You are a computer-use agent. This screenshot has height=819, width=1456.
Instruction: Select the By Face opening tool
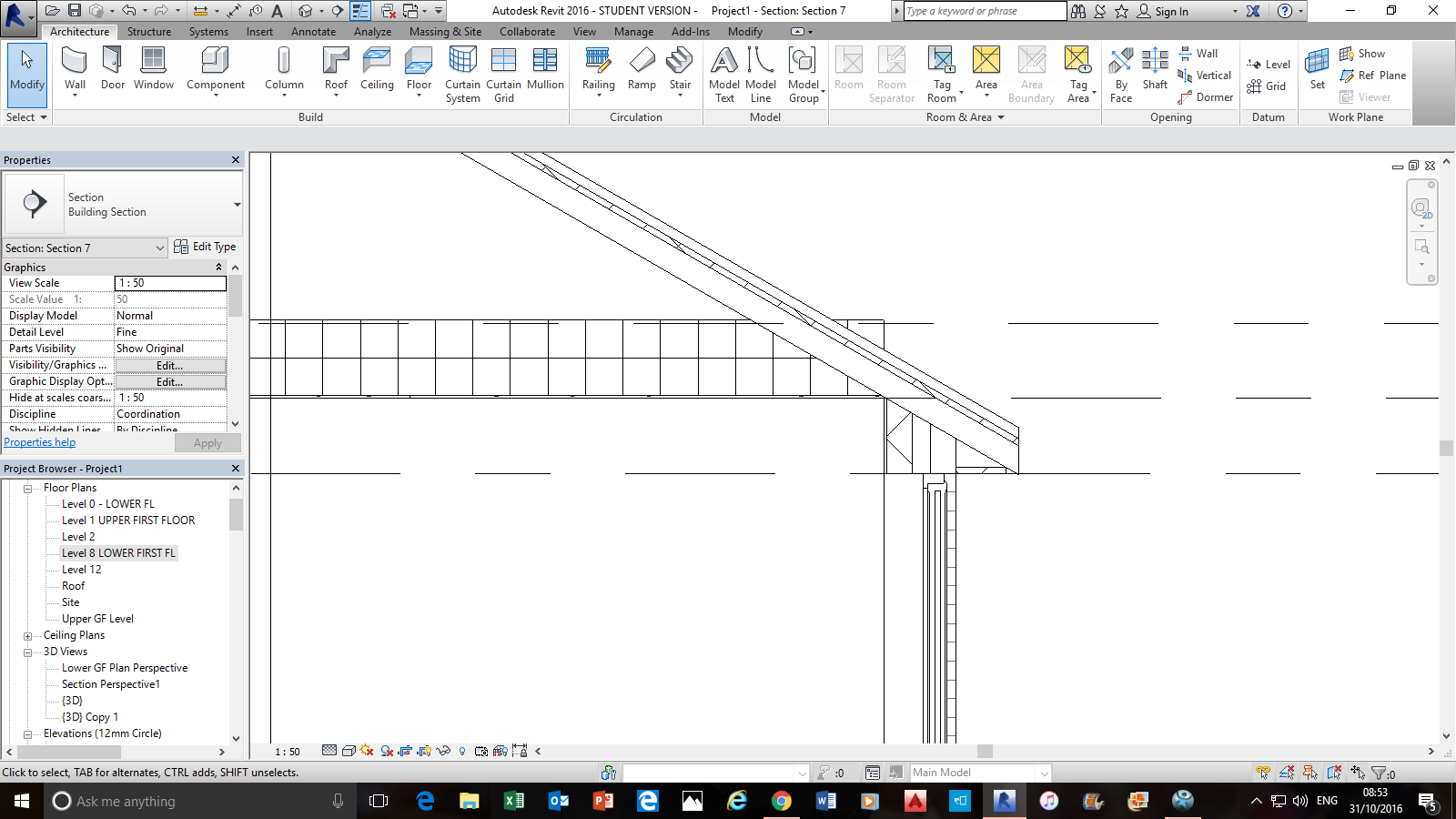1121,75
